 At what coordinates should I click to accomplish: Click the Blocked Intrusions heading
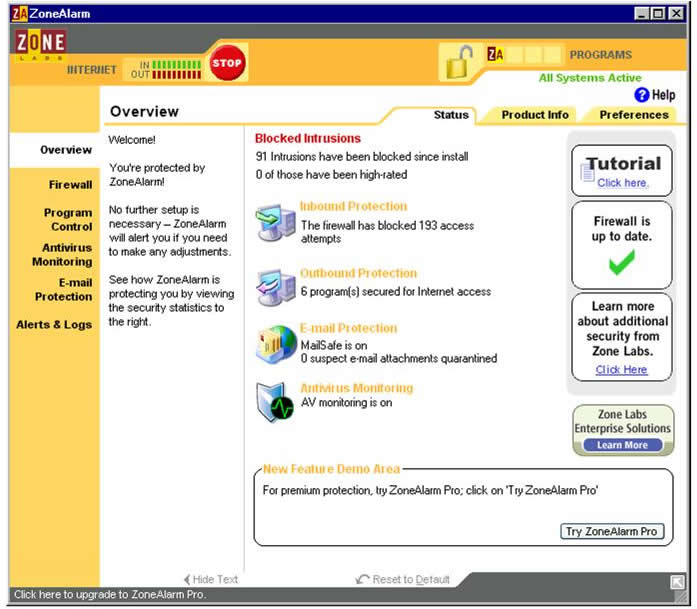click(x=308, y=138)
